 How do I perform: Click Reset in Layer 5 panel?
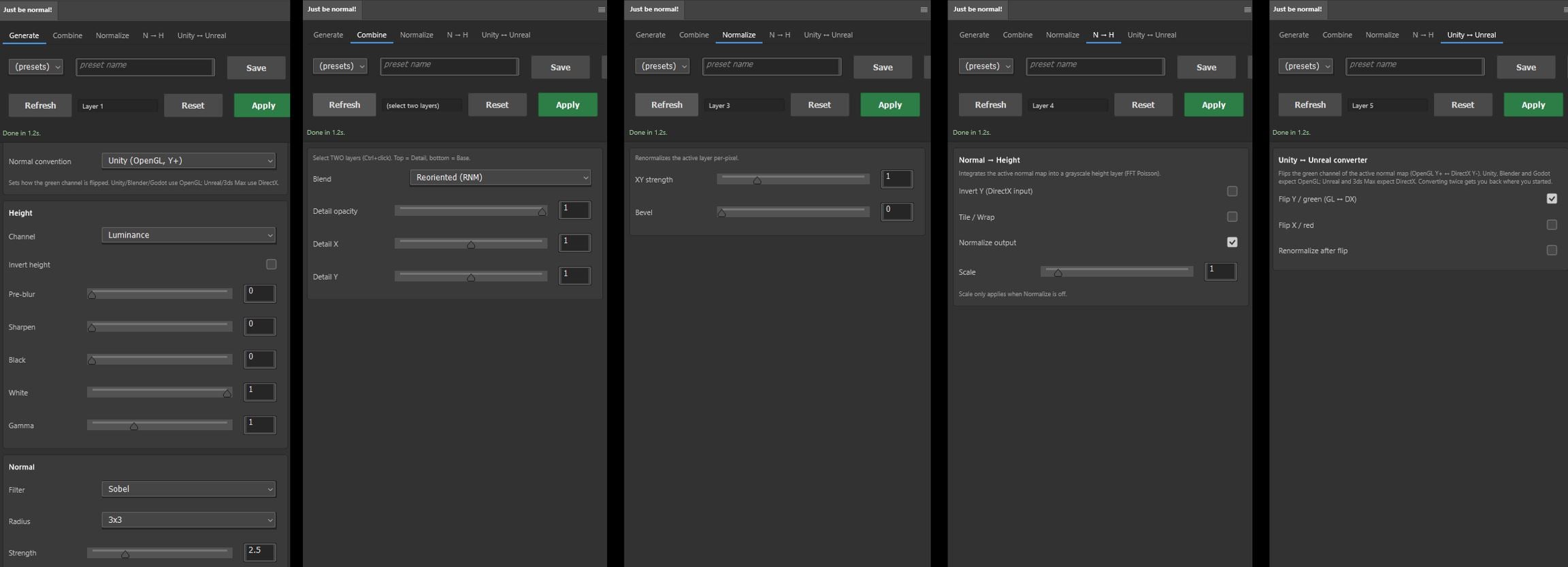tap(1463, 105)
